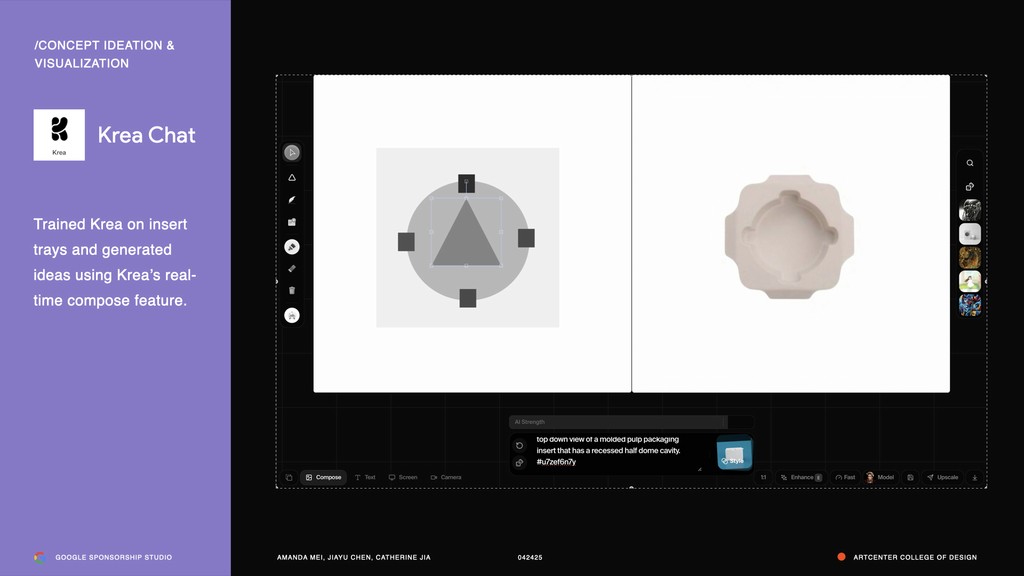The width and height of the screenshot is (1024, 576).
Task: Click the "042425" date text
Action: coord(530,557)
